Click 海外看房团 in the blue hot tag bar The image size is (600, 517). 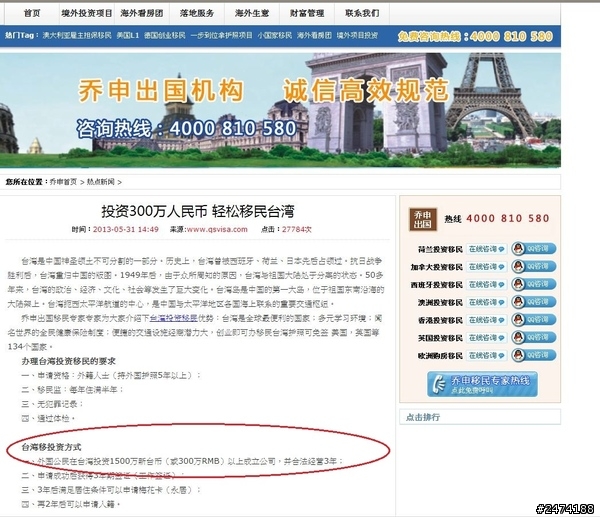[314, 36]
